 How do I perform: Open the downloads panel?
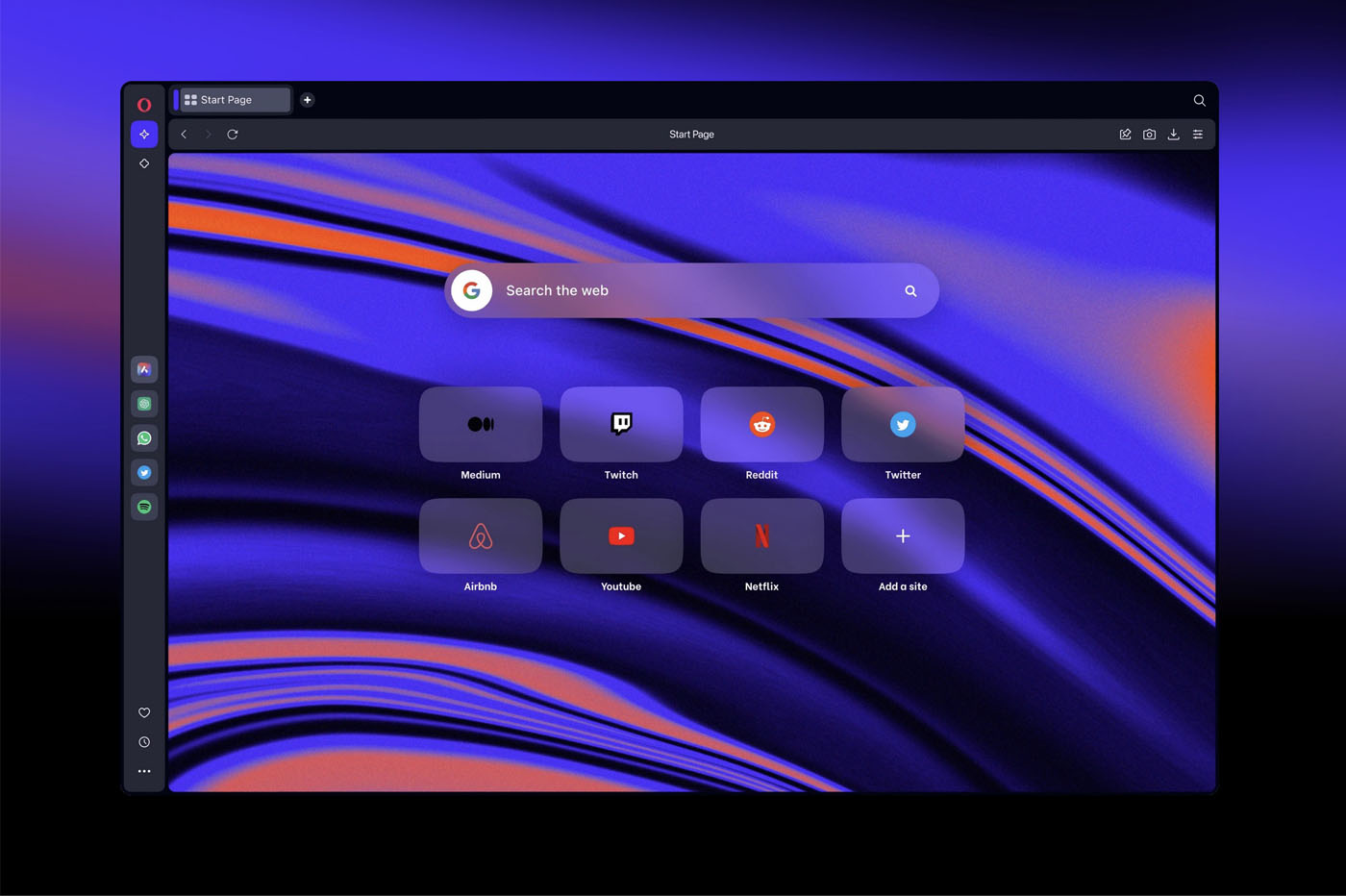1174,135
